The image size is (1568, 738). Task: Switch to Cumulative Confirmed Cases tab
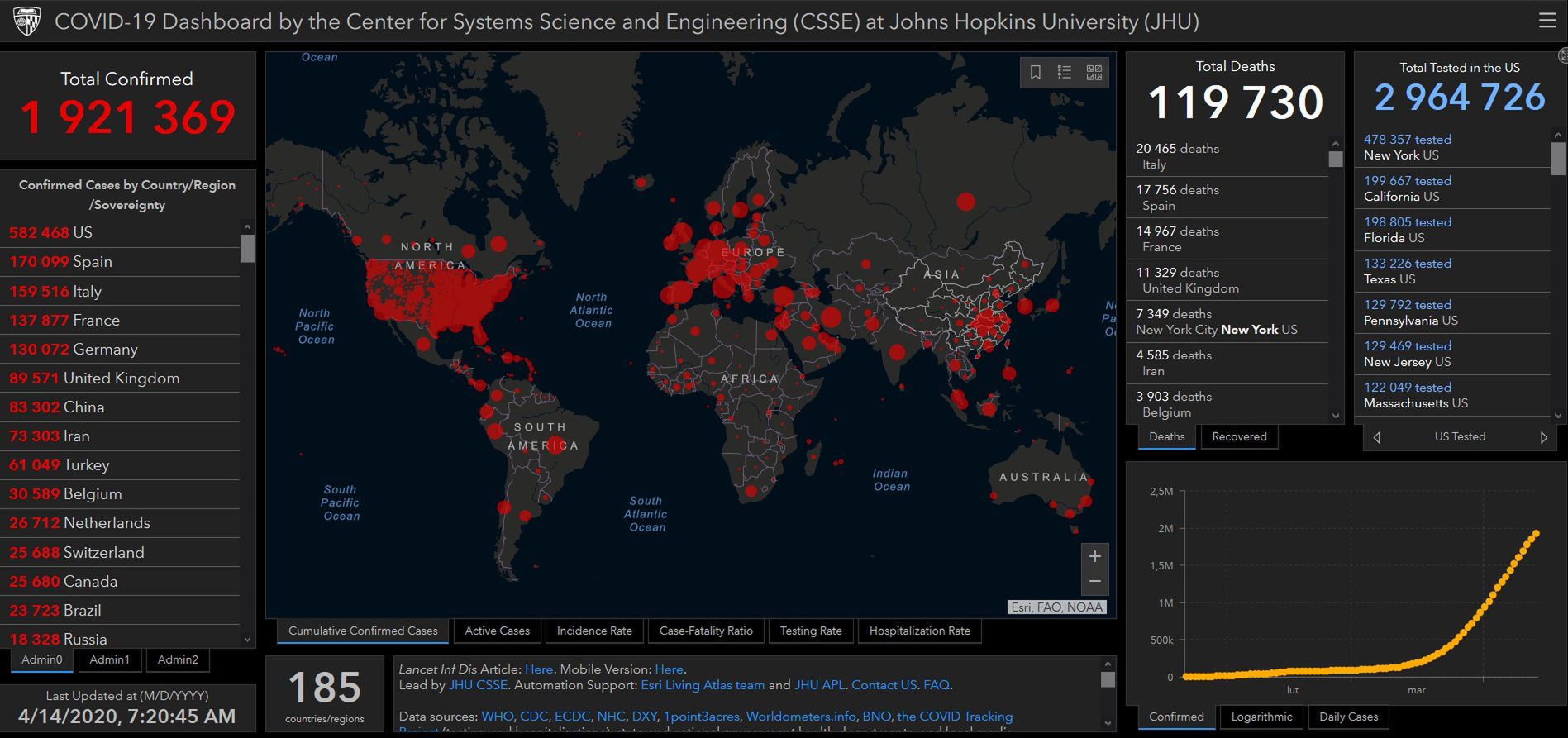(363, 631)
